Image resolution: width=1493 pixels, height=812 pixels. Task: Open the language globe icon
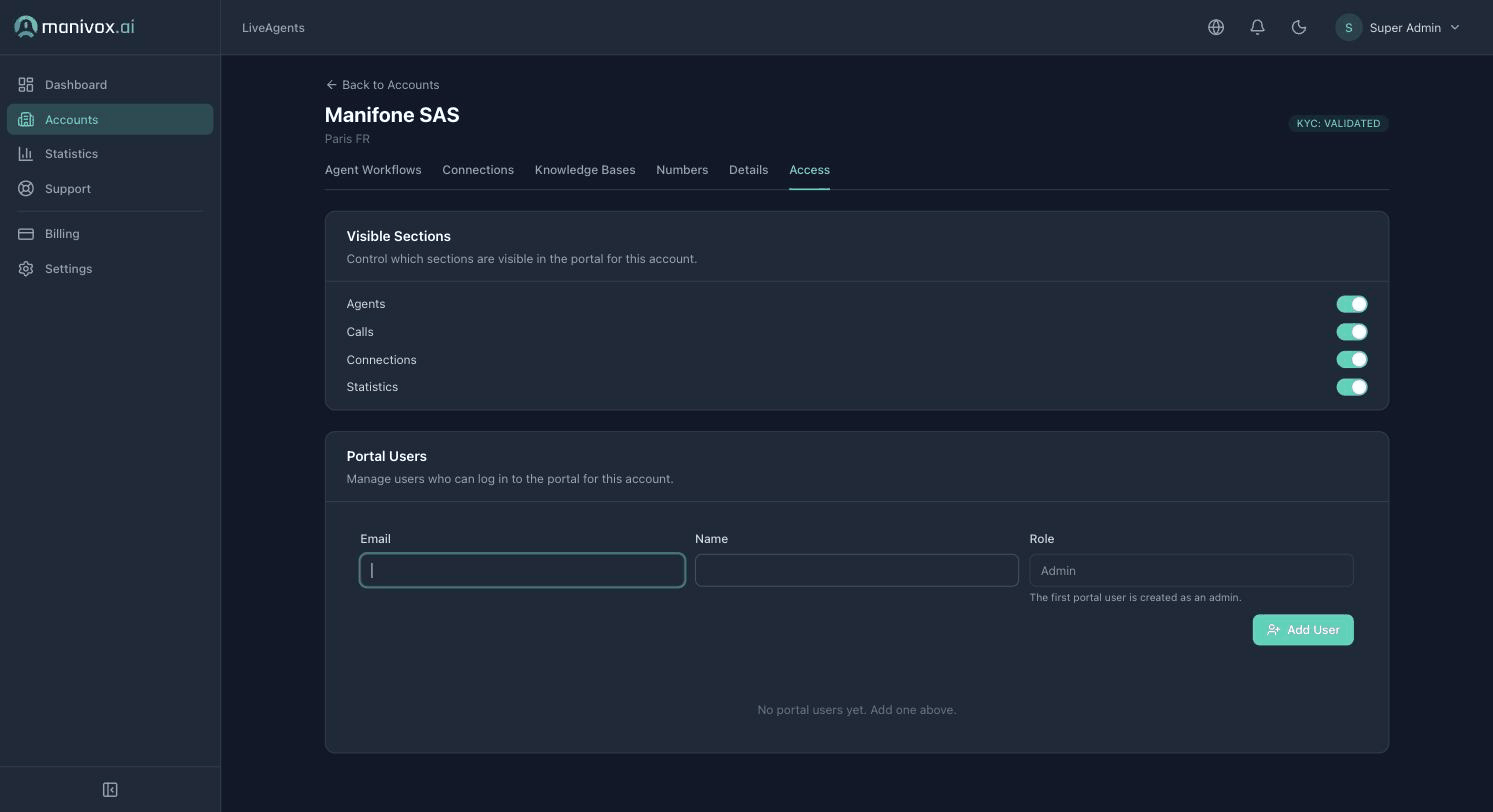click(x=1216, y=28)
